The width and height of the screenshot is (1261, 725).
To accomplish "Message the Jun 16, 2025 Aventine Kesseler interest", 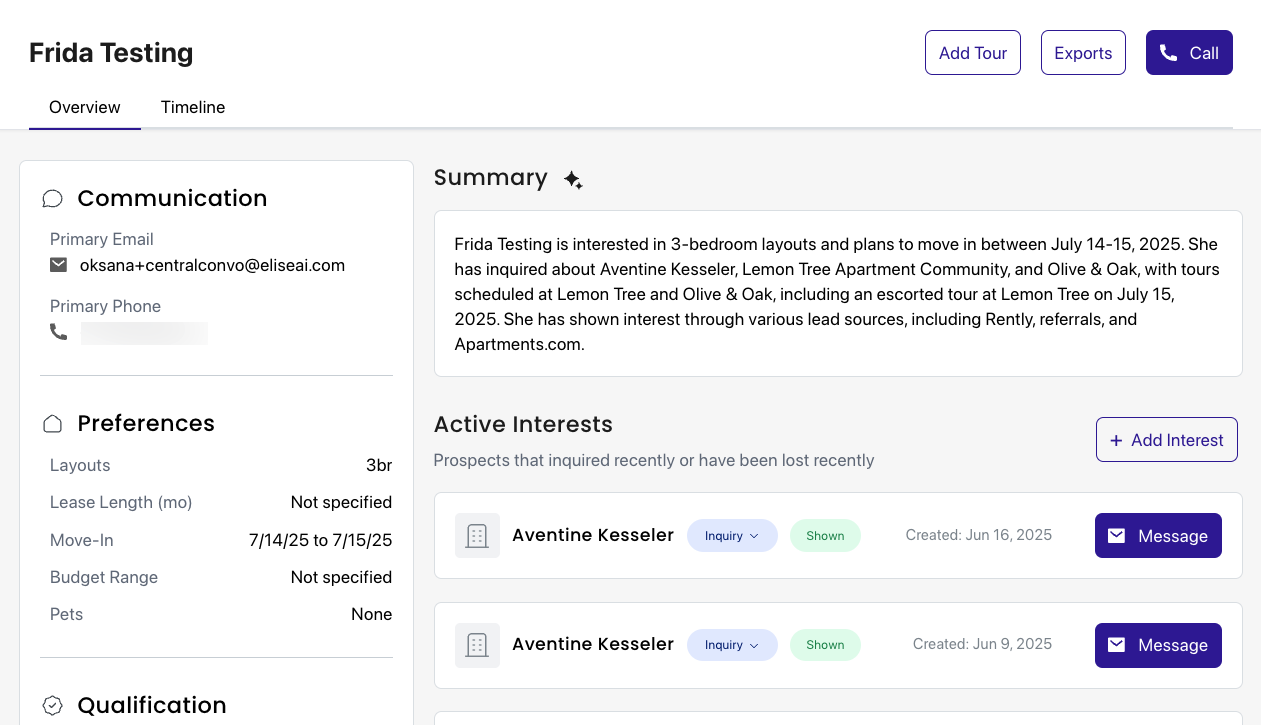I will point(1158,536).
